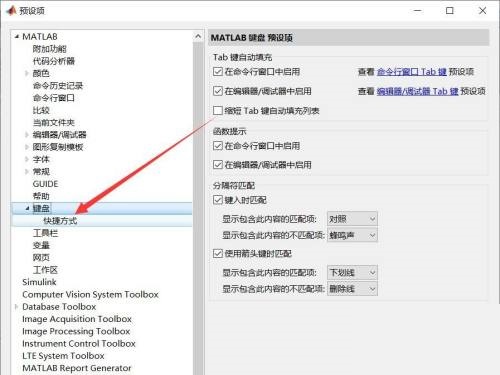Open the 删除线 mismatch dropdown
Screen dimensions: 500x375
352,289
